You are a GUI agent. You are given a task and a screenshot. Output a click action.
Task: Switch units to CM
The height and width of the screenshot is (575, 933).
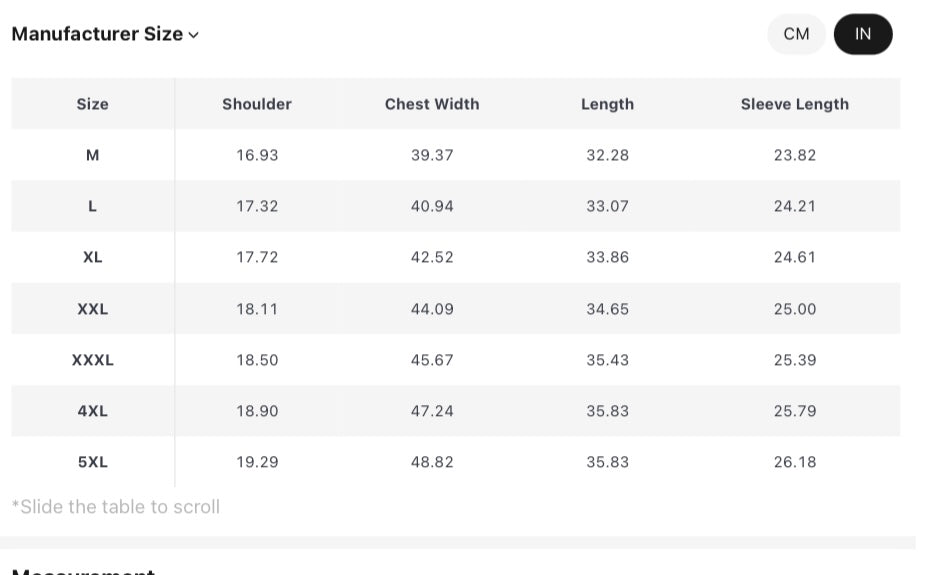(796, 34)
